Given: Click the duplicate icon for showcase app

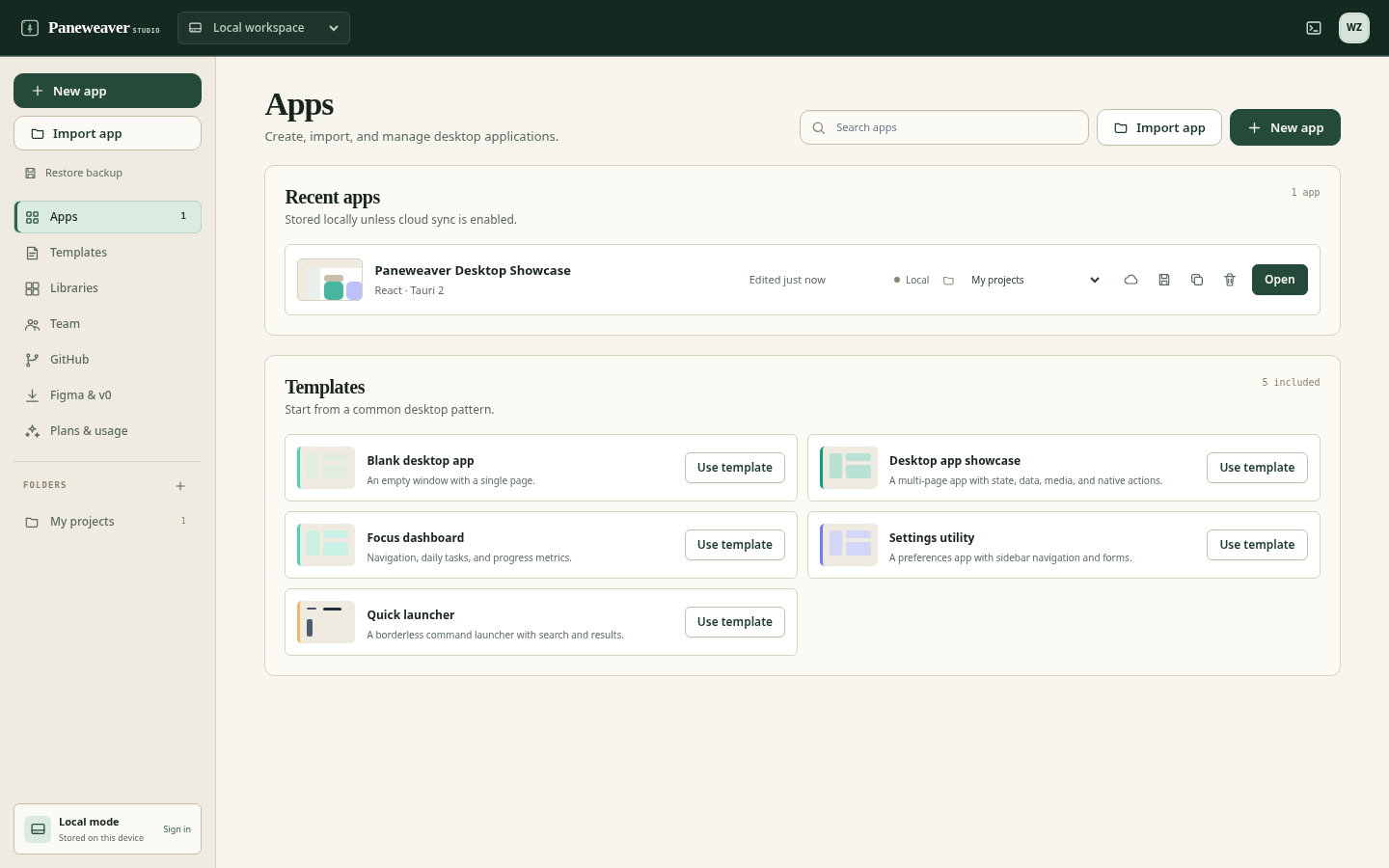Looking at the screenshot, I should click(x=1197, y=280).
